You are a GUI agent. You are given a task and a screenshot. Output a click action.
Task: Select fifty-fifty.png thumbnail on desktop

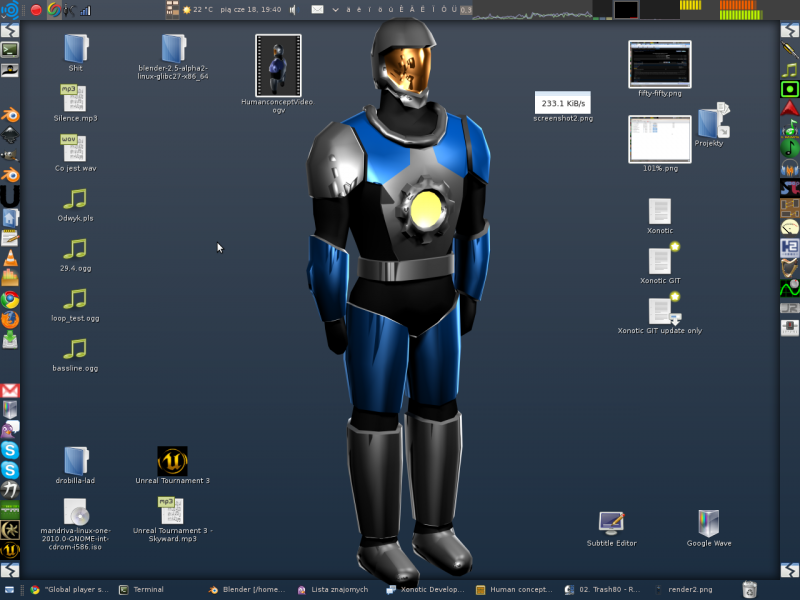(660, 68)
